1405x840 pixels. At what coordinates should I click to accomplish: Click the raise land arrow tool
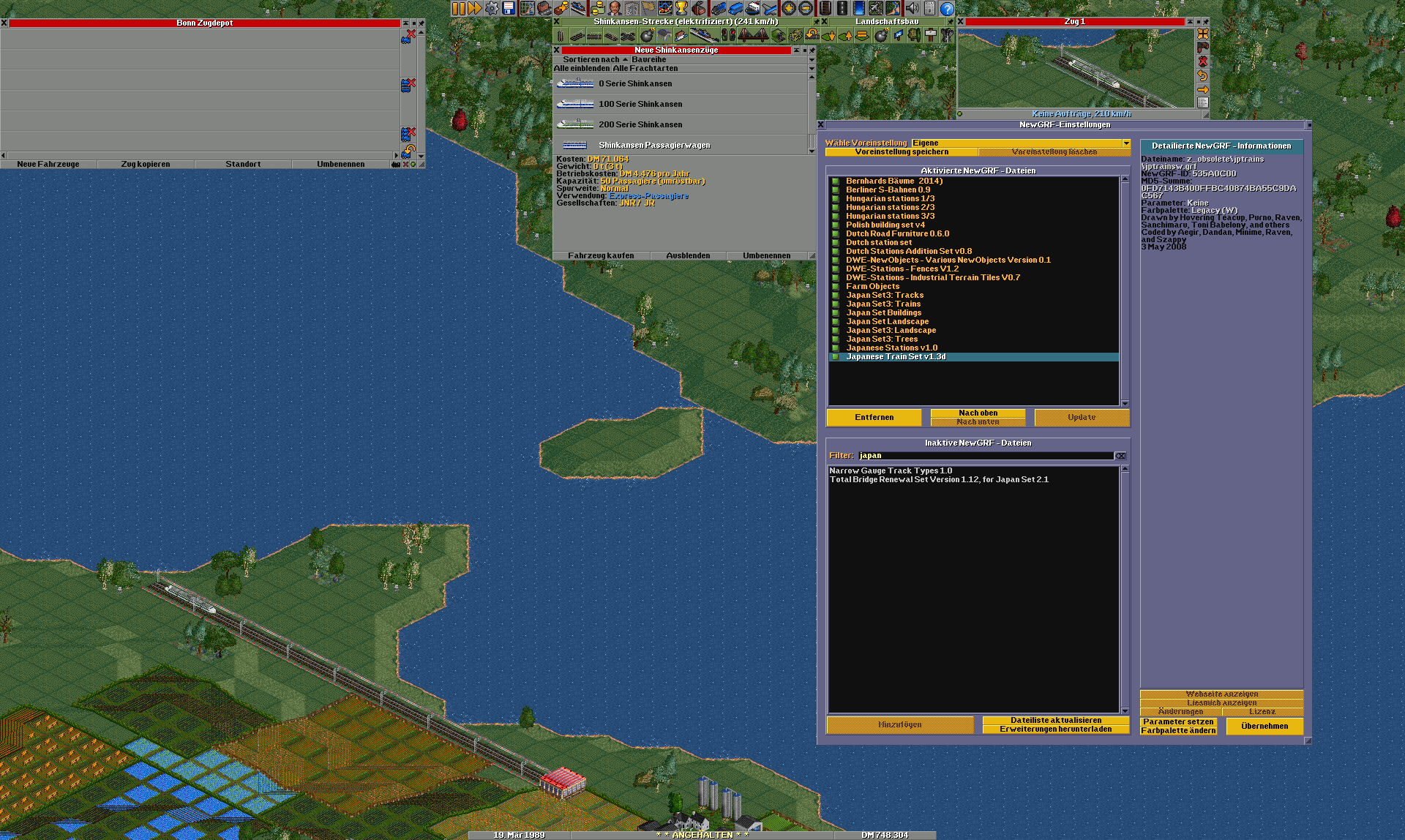click(x=846, y=35)
